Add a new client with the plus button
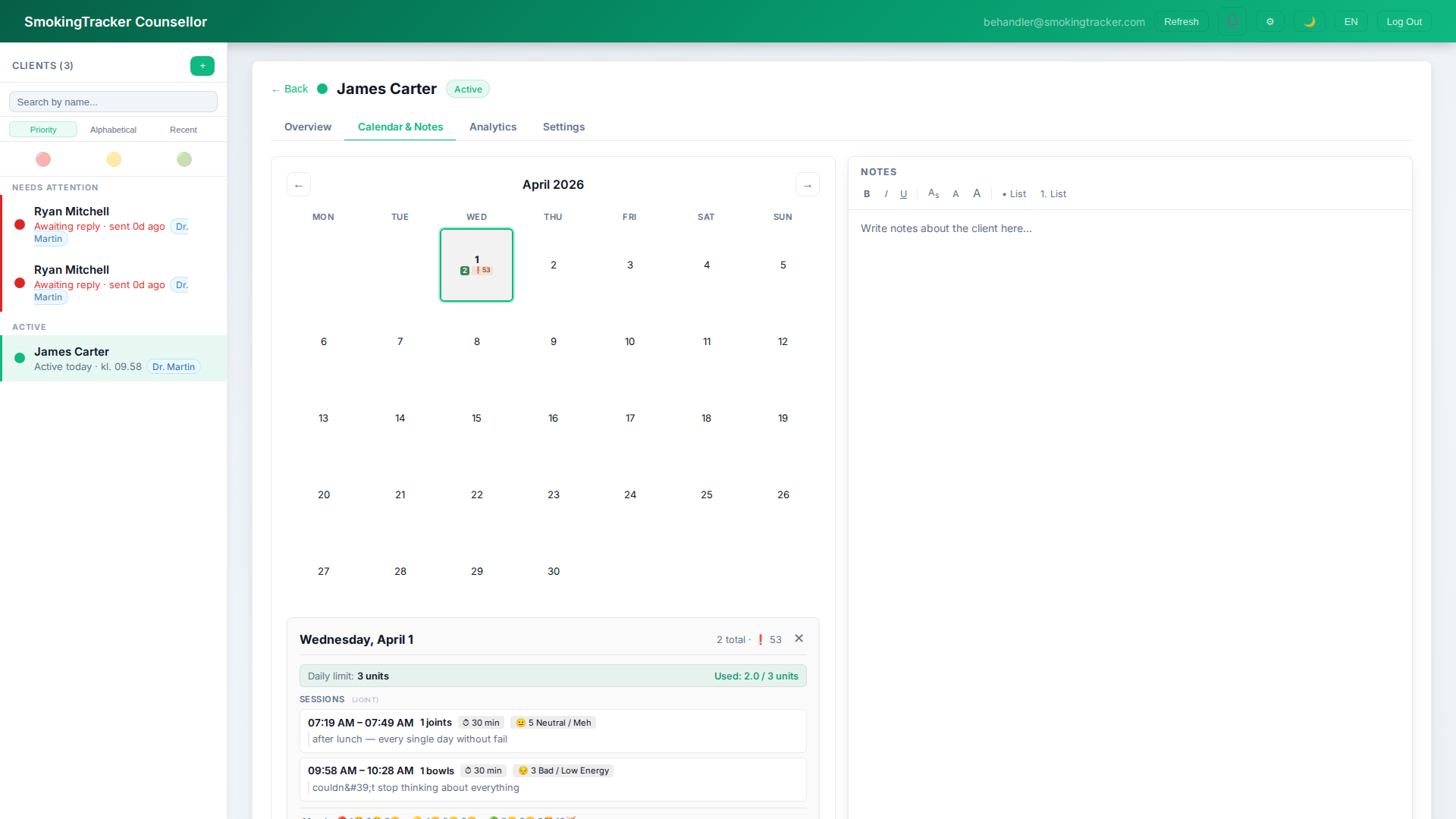The image size is (1456, 819). (x=202, y=66)
